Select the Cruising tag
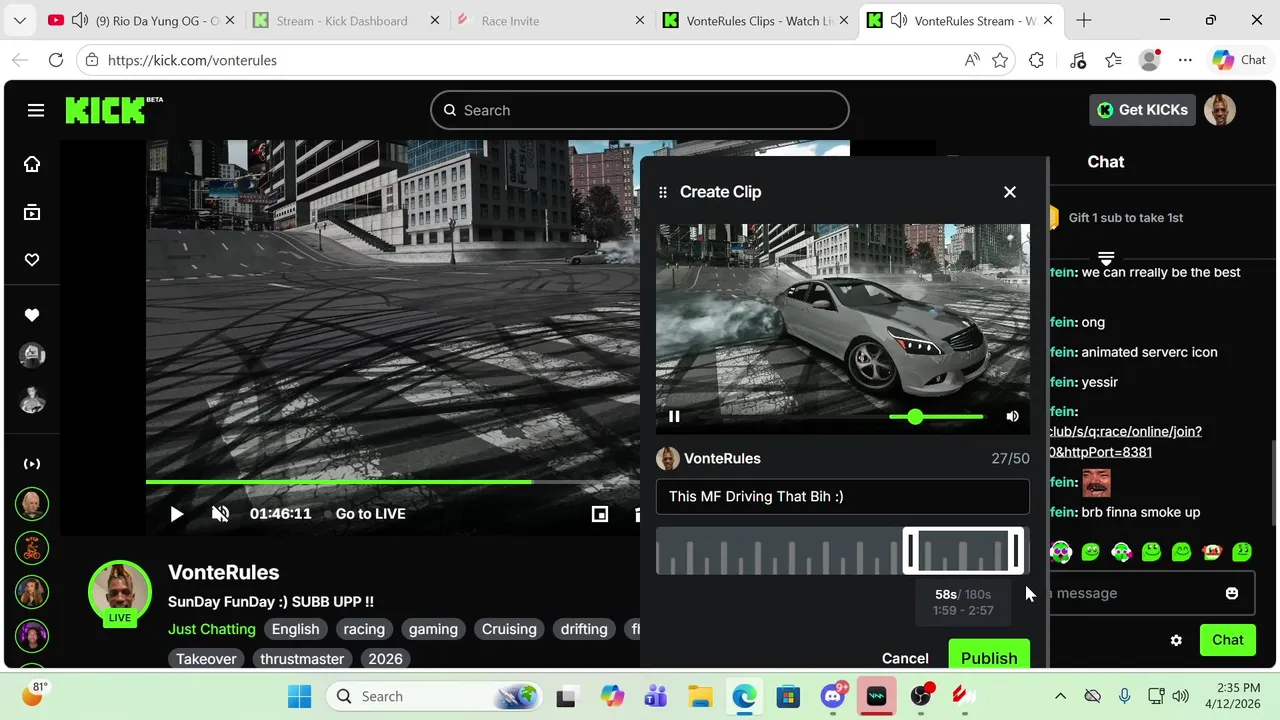This screenshot has width=1280, height=720. coord(509,629)
